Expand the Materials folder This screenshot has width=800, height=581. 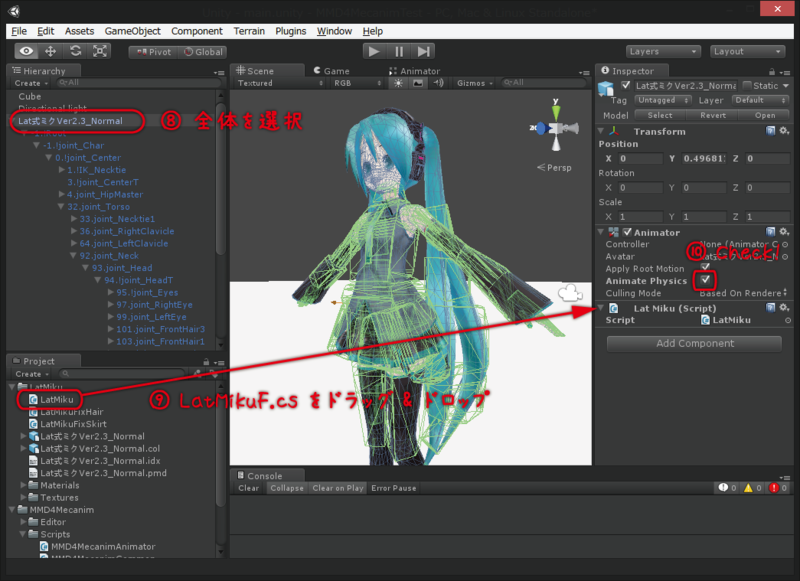click(23, 485)
